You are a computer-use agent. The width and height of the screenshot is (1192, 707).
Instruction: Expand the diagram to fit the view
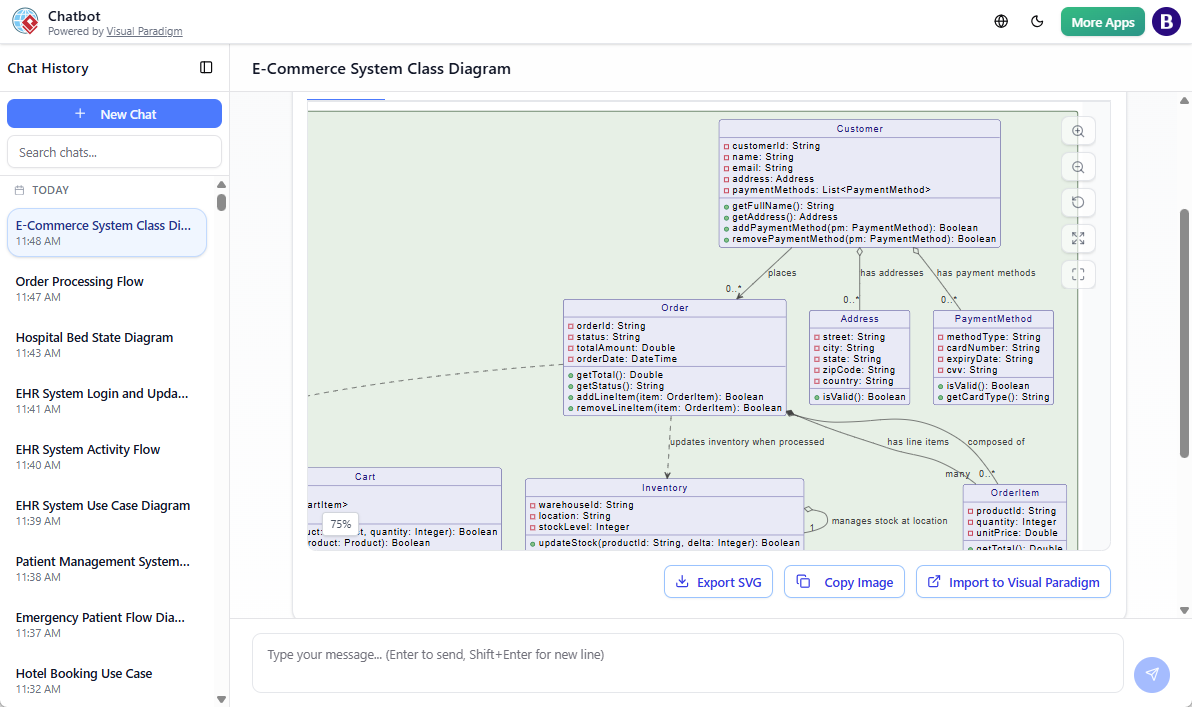[1077, 238]
